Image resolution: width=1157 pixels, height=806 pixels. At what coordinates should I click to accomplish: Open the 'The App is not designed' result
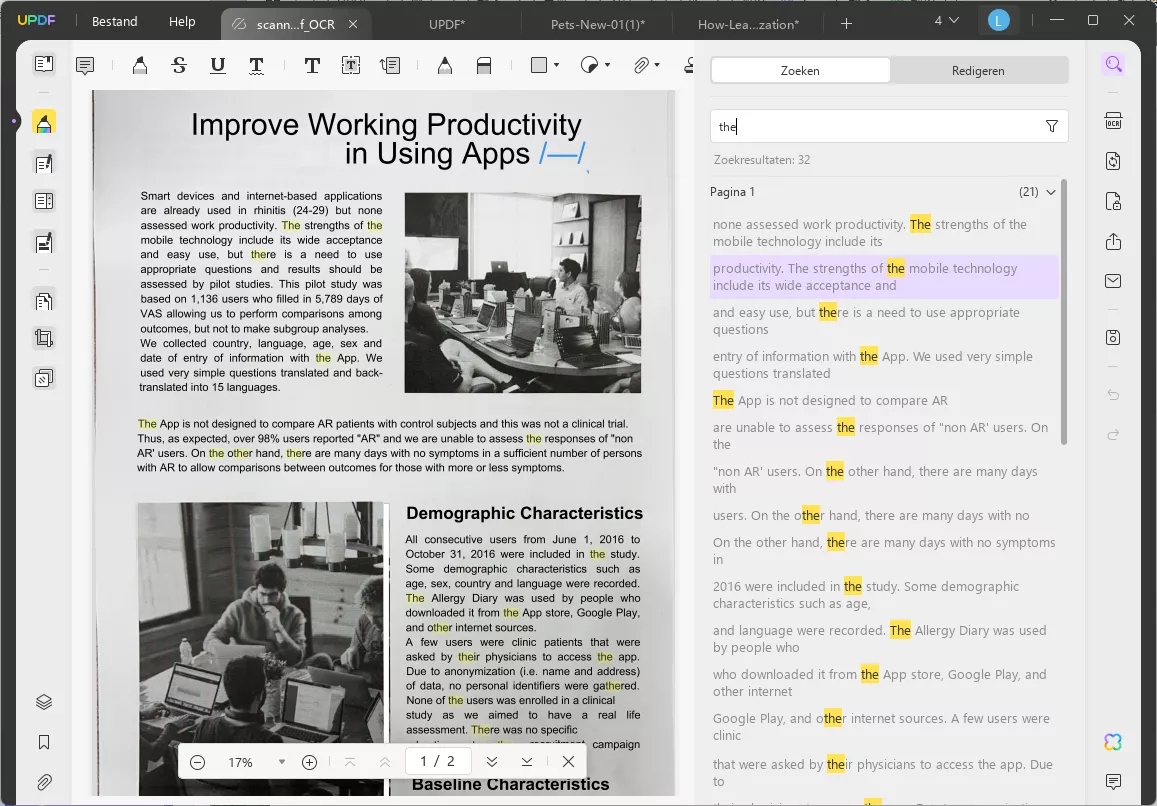(x=830, y=400)
